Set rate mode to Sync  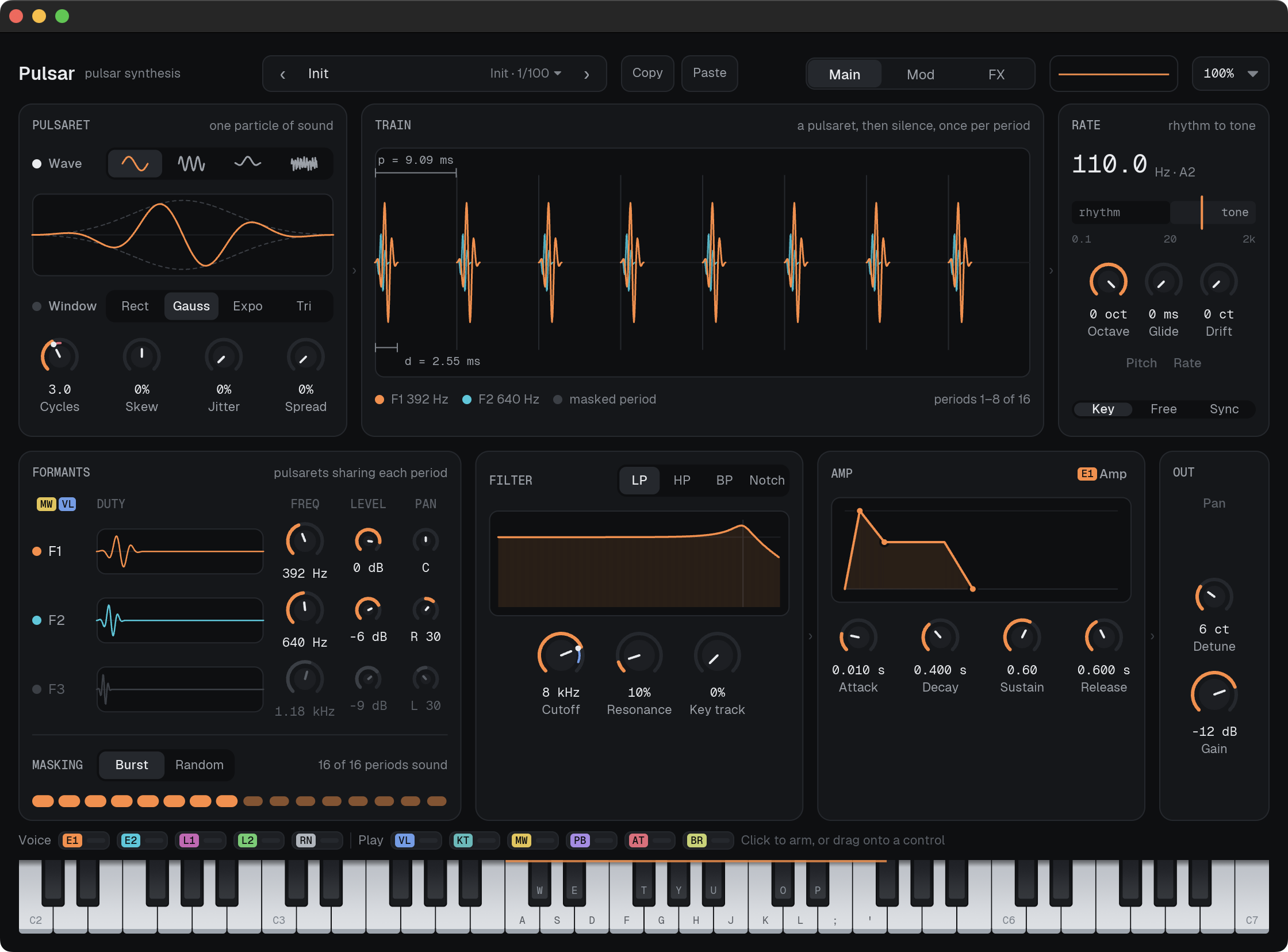pyautogui.click(x=1224, y=409)
